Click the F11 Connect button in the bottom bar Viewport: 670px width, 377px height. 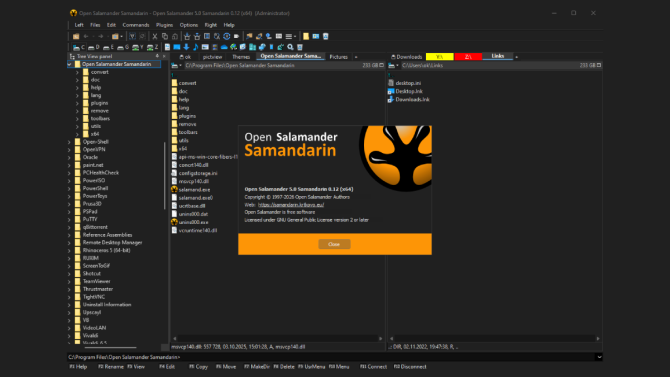[x=373, y=367]
